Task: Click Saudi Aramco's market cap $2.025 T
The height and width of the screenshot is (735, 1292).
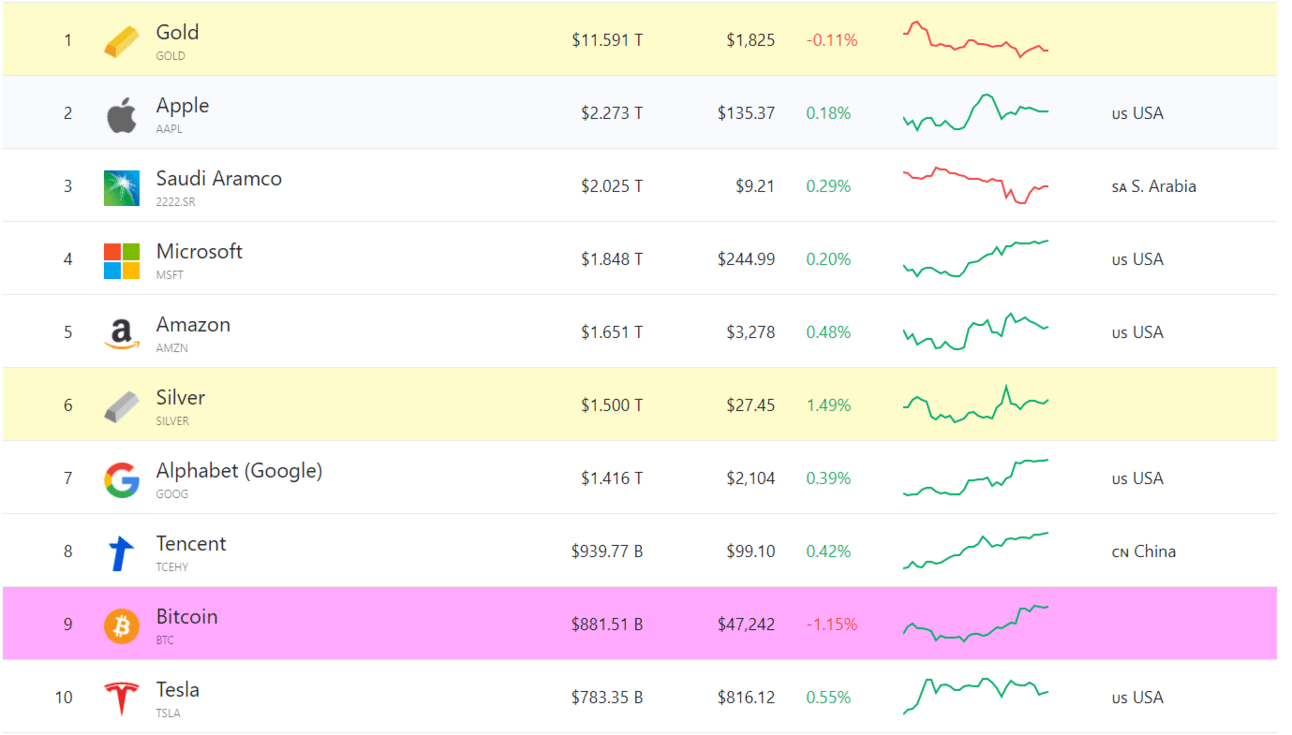Action: pyautogui.click(x=612, y=186)
